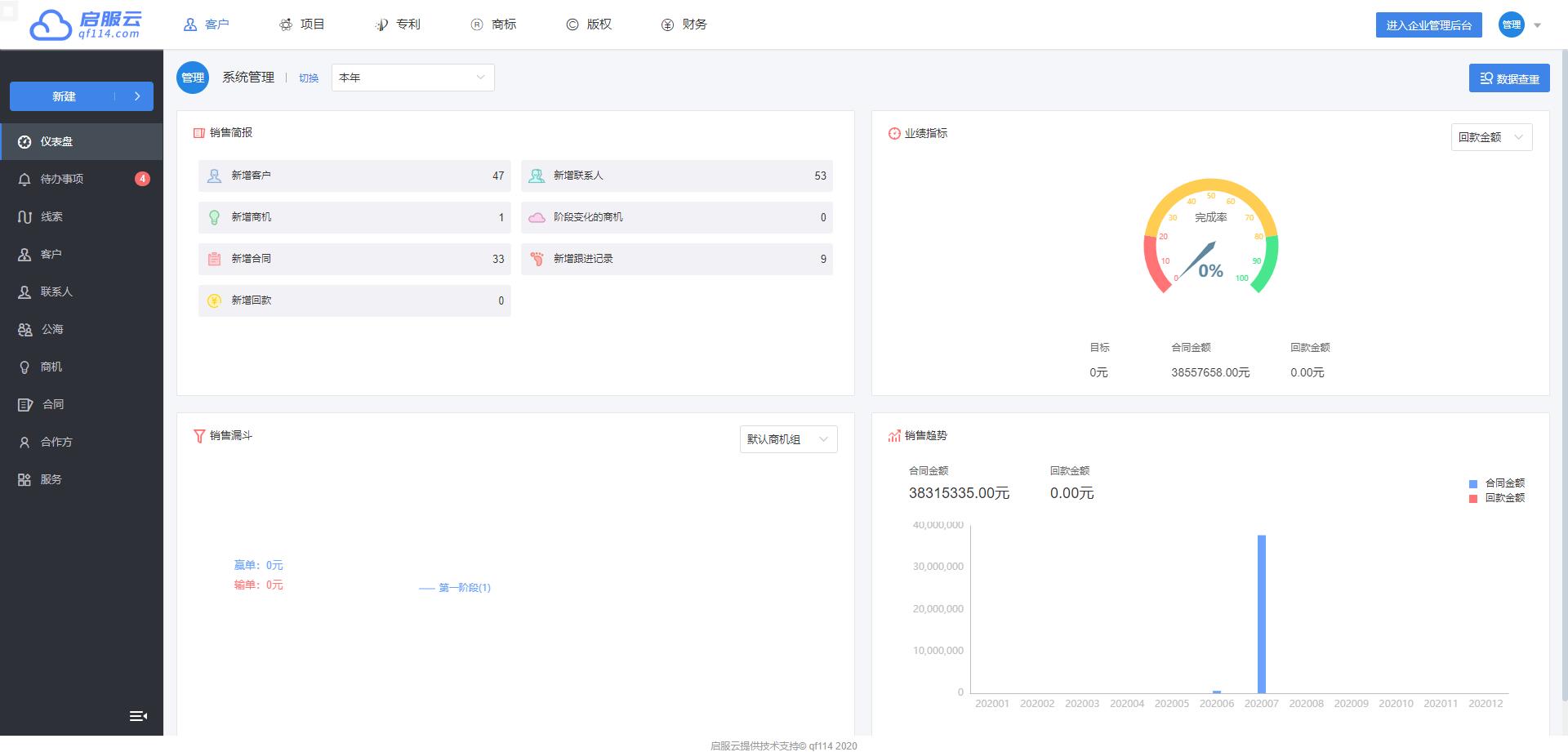
Task: Open the 商标 top navigation tab
Action: pos(493,24)
